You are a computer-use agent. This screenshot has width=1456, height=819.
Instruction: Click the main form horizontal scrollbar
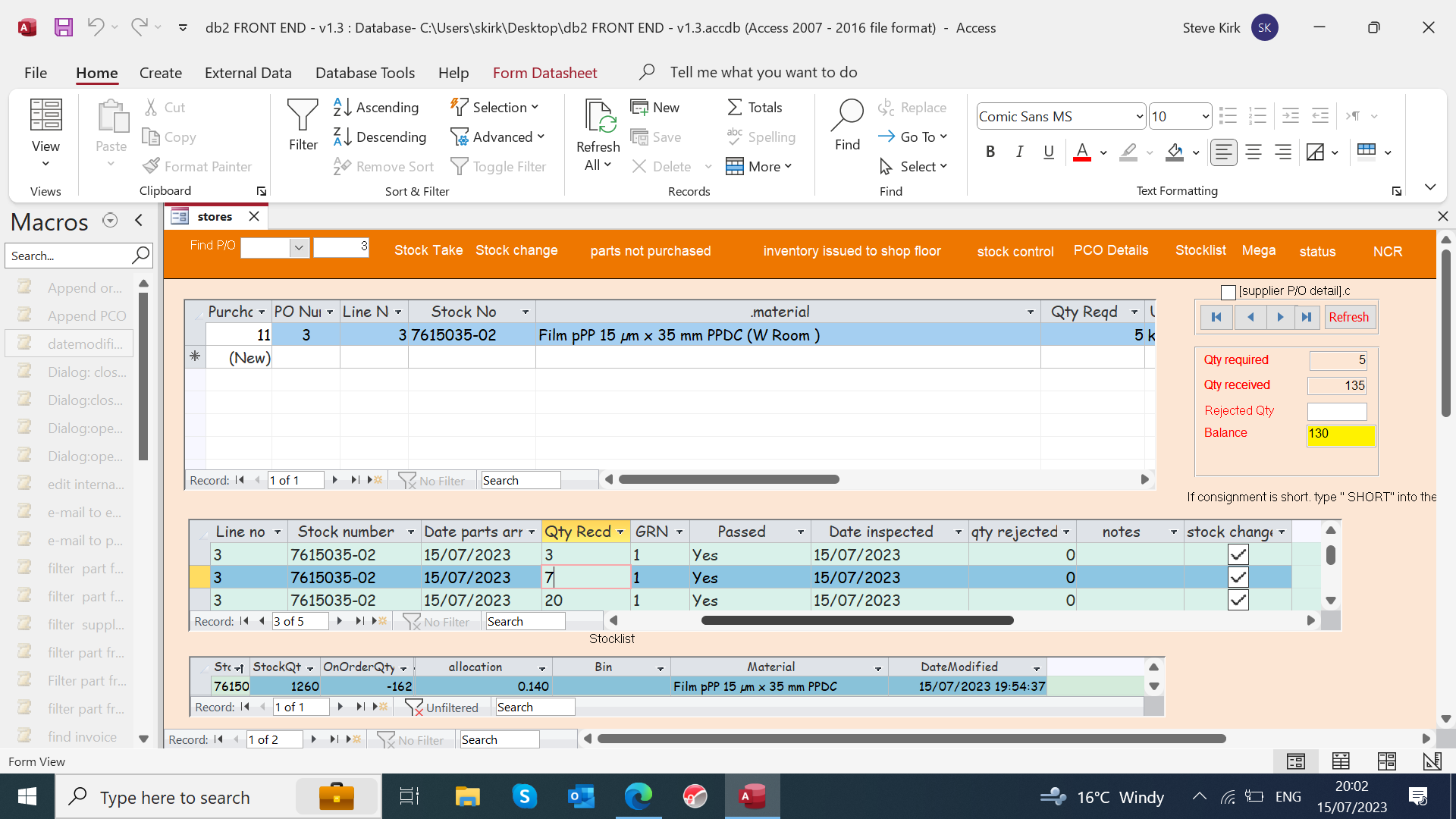pos(912,739)
